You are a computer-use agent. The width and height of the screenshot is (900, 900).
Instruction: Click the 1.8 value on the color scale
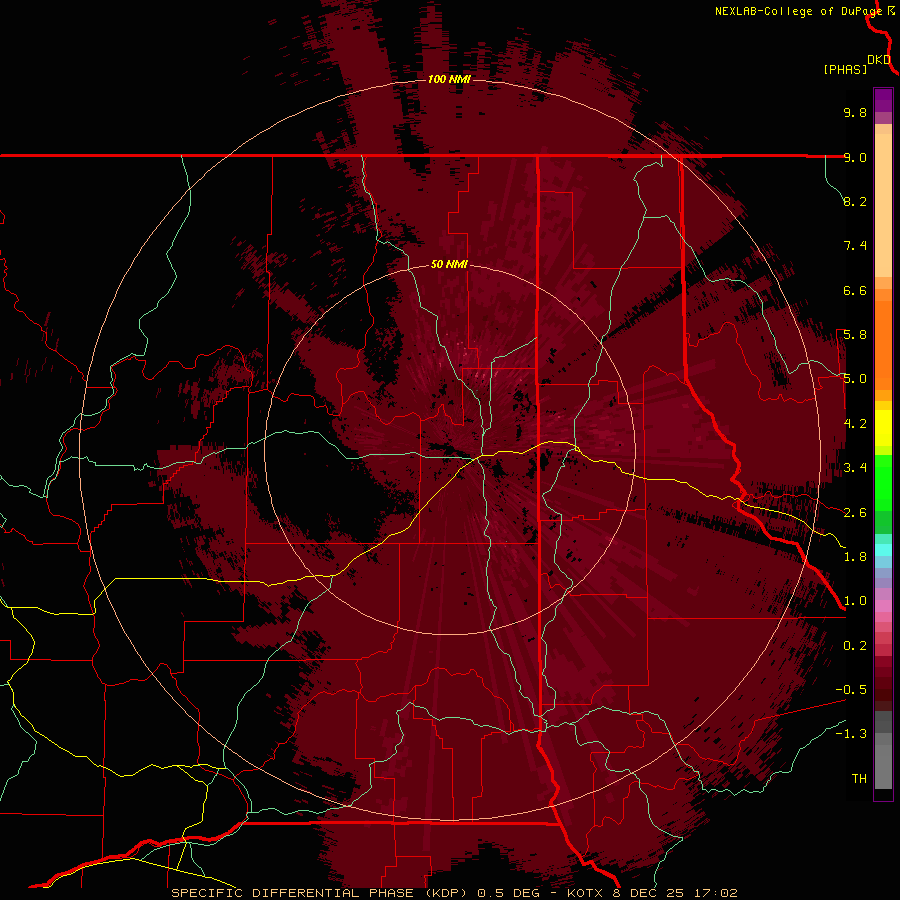[x=855, y=557]
